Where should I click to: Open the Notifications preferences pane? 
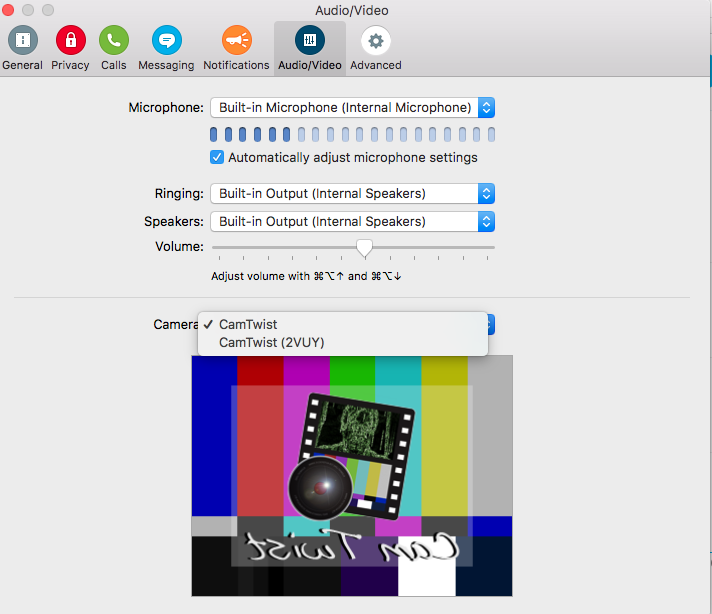236,48
